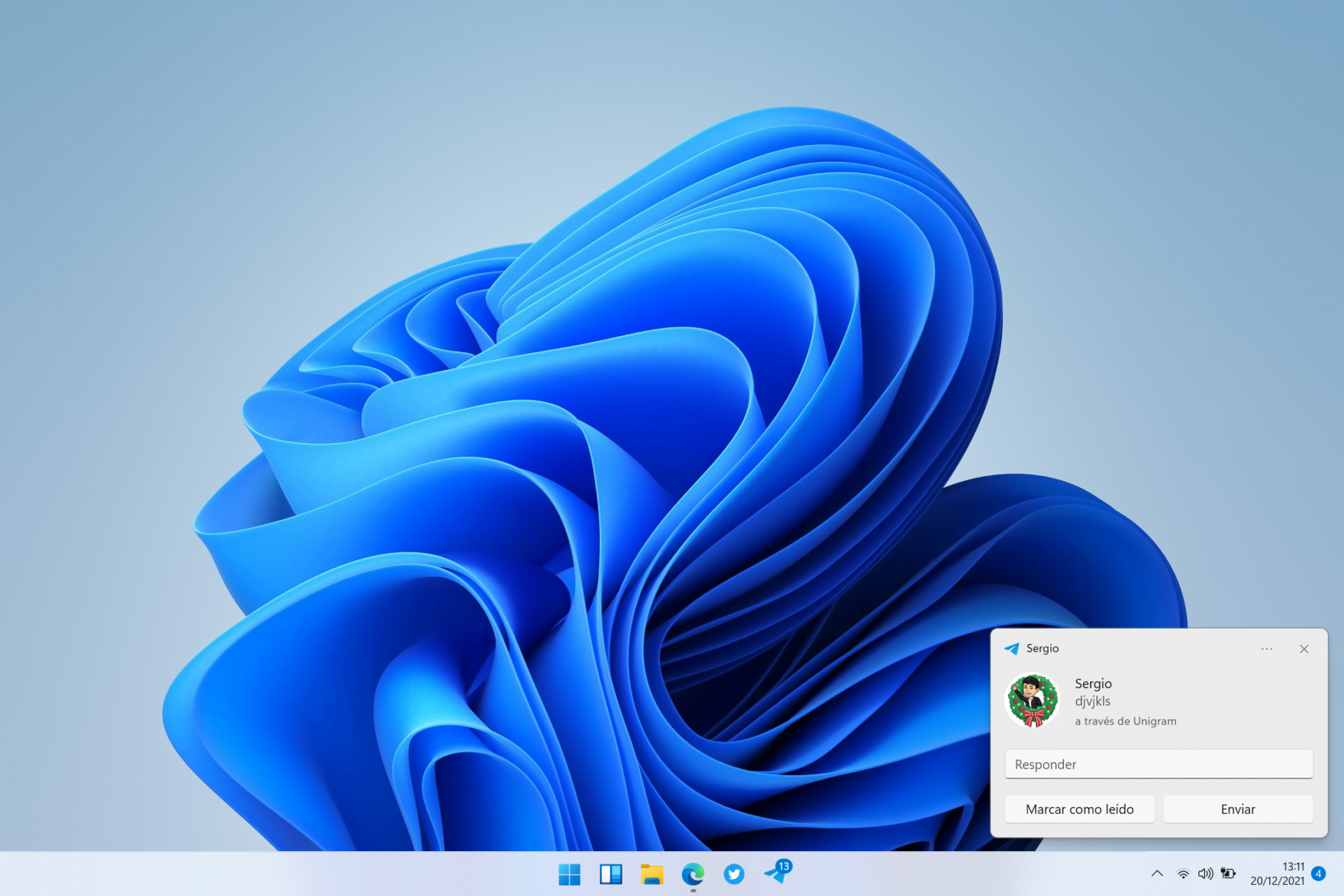Open clock and date calendar flyout

[x=1277, y=874]
